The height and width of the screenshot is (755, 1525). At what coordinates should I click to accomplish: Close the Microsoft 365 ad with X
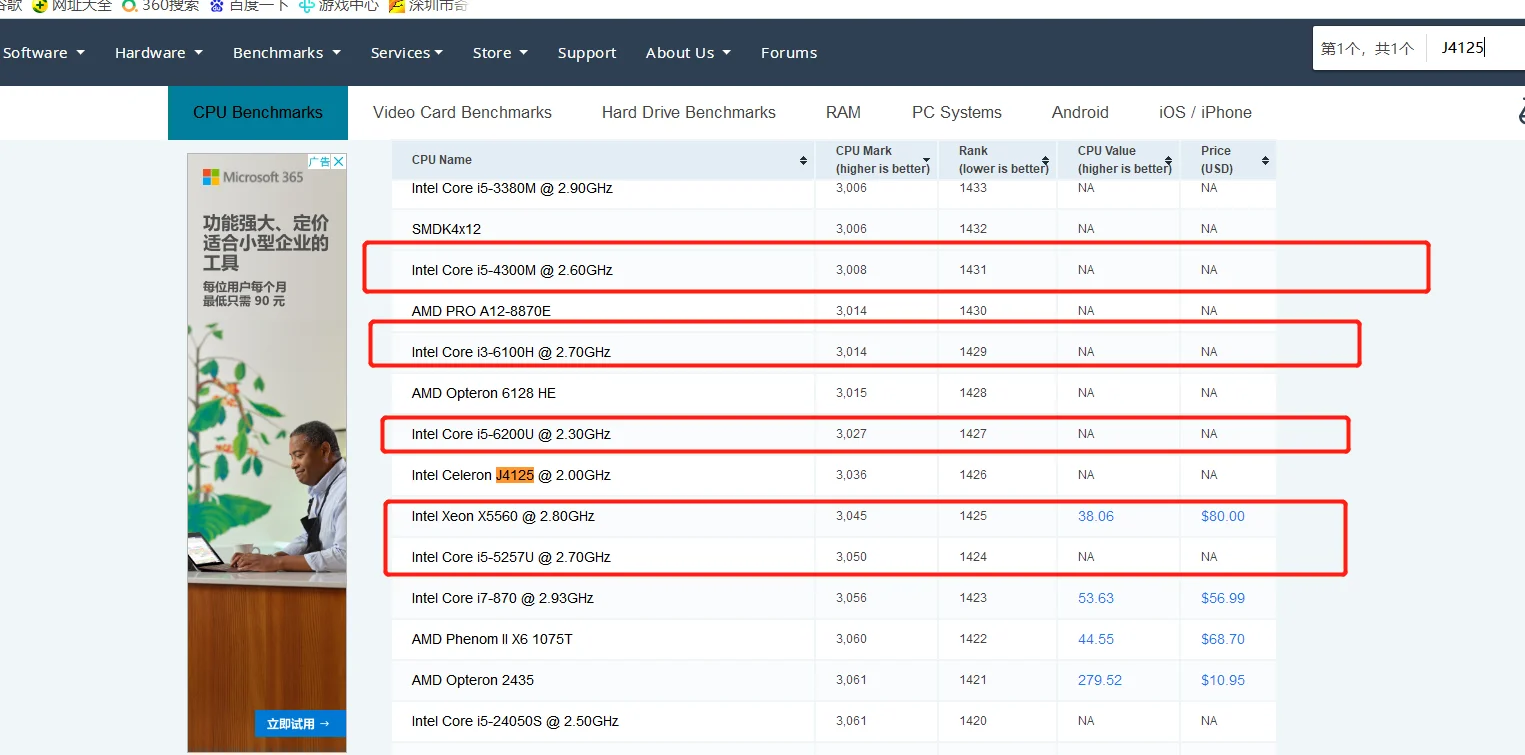(x=339, y=161)
